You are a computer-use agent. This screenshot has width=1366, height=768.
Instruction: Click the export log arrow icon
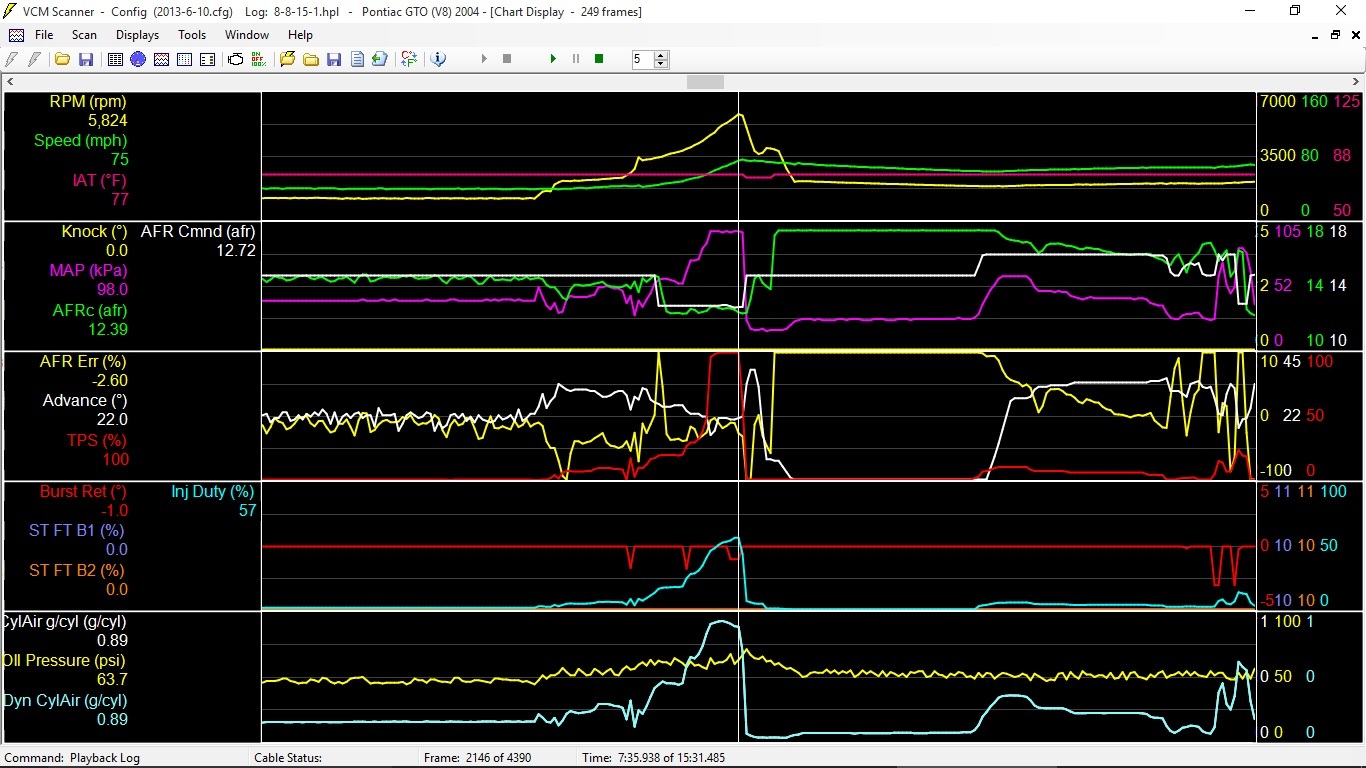(x=380, y=59)
